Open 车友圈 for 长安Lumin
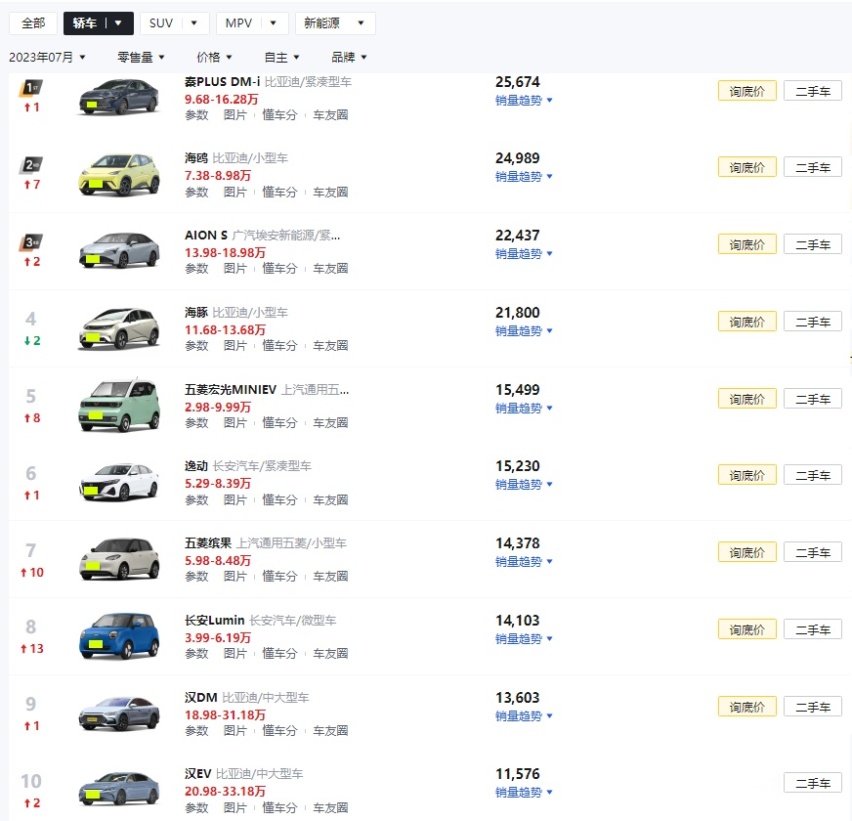This screenshot has height=821, width=852. coord(330,653)
